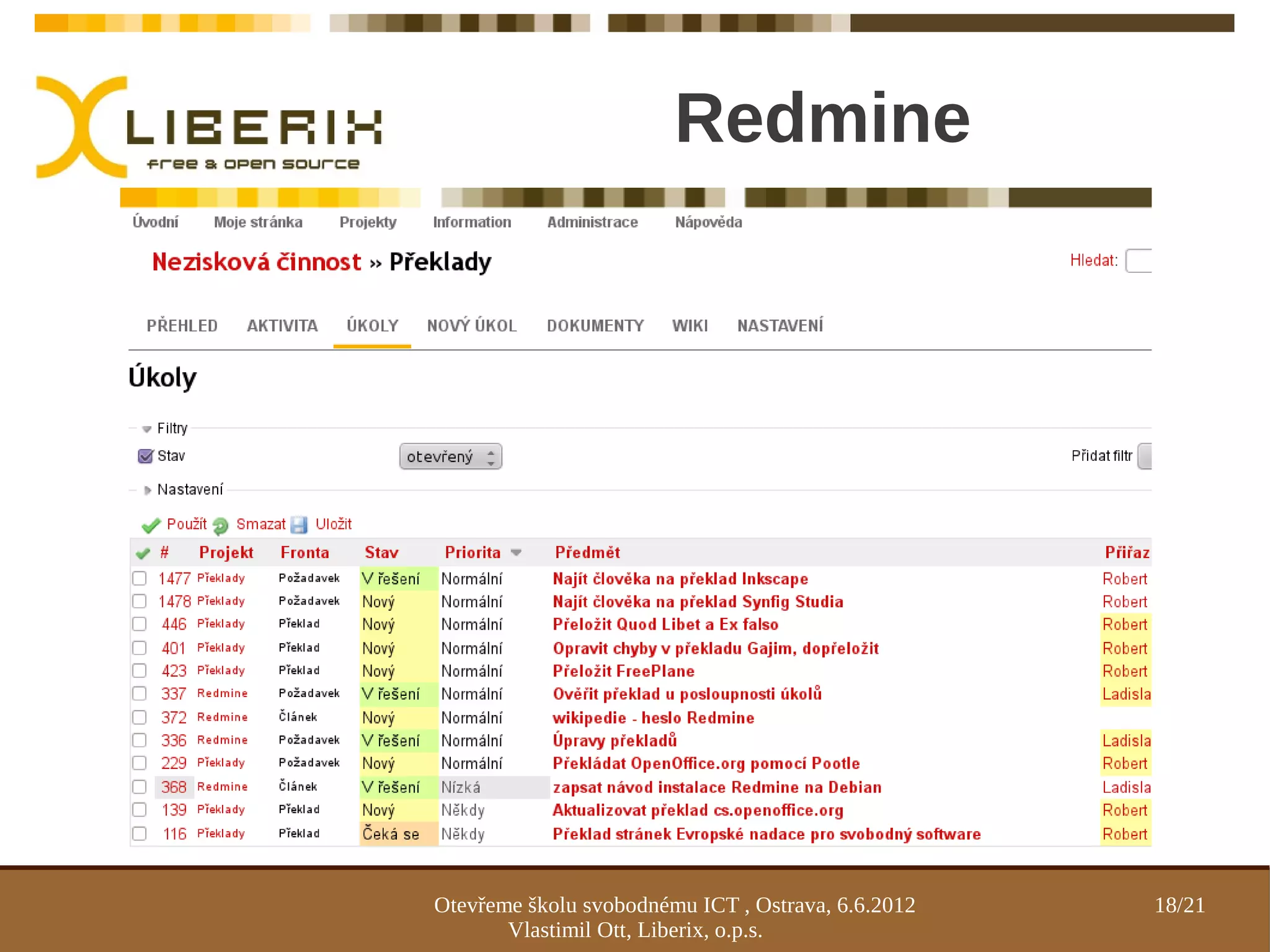The width and height of the screenshot is (1270, 952).
Task: Mark the checkbox for task 368
Action: coord(140,787)
